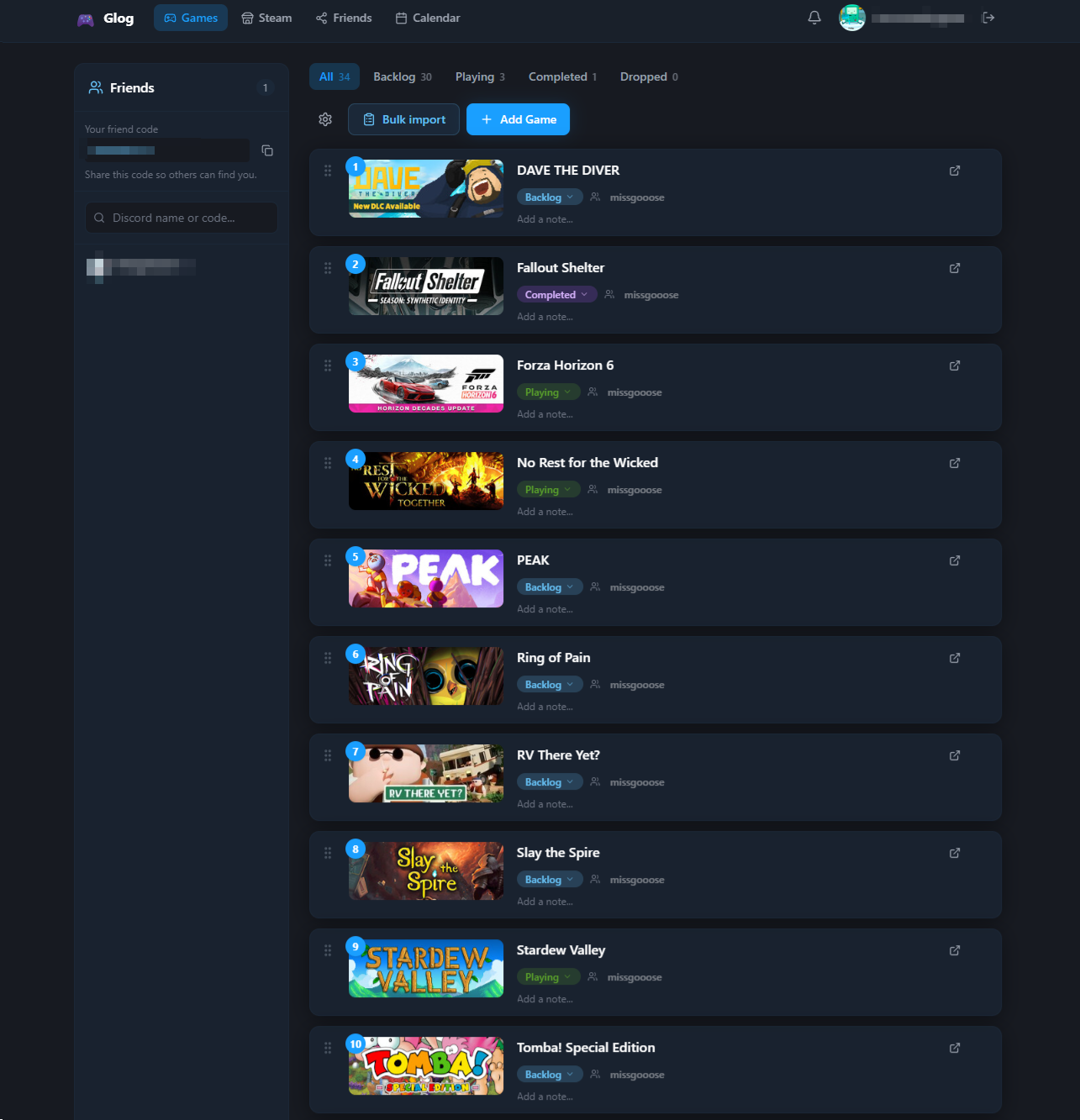Screen dimensions: 1080x1120
Task: Add a note to Fallout Shelter
Action: (x=545, y=317)
